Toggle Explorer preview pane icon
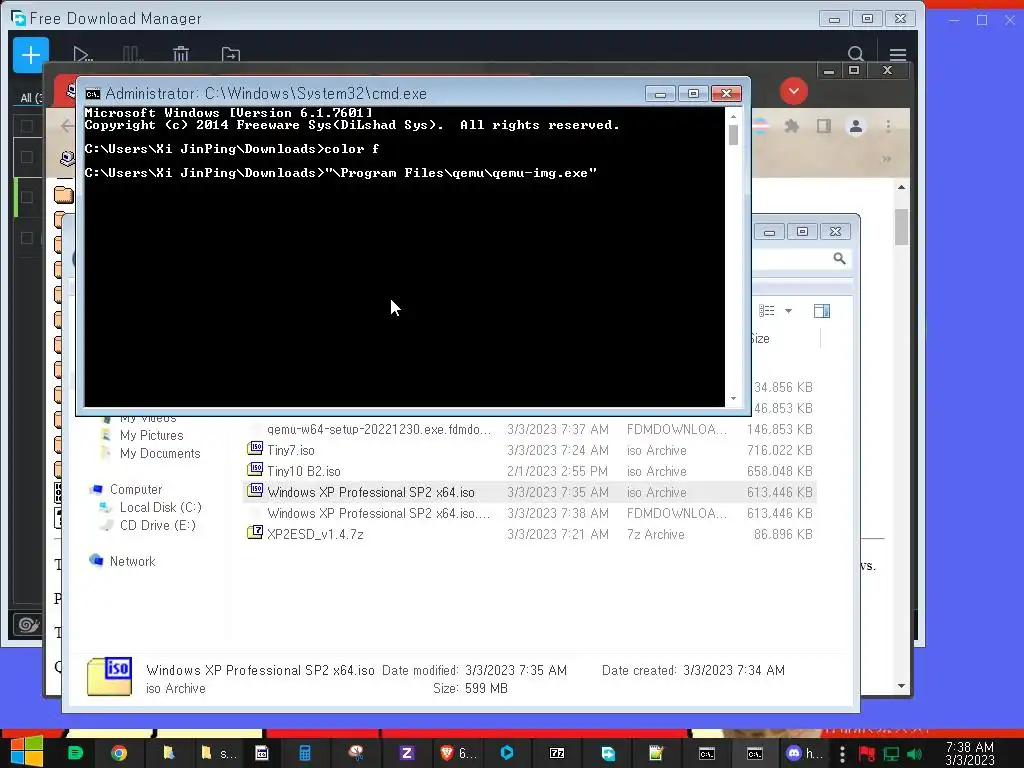The width and height of the screenshot is (1024, 768). click(822, 311)
